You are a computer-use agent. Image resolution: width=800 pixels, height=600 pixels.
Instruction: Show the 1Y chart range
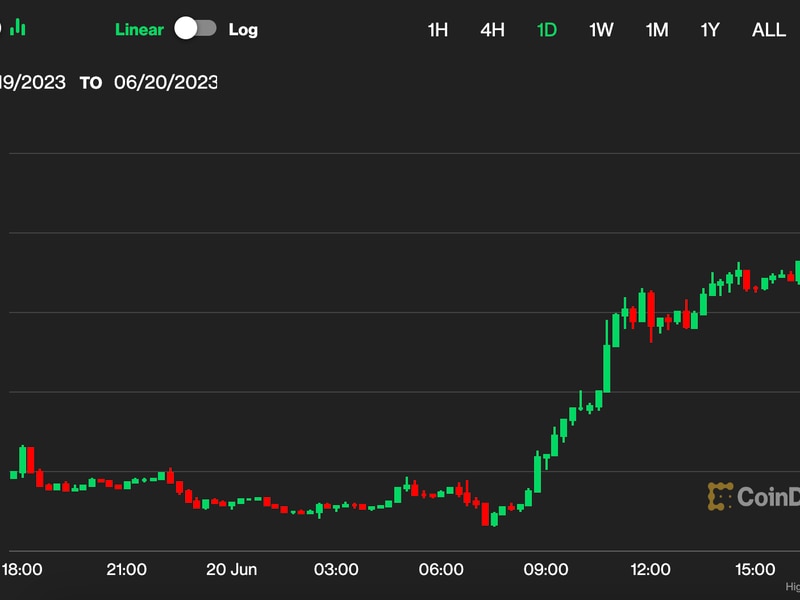click(x=709, y=30)
